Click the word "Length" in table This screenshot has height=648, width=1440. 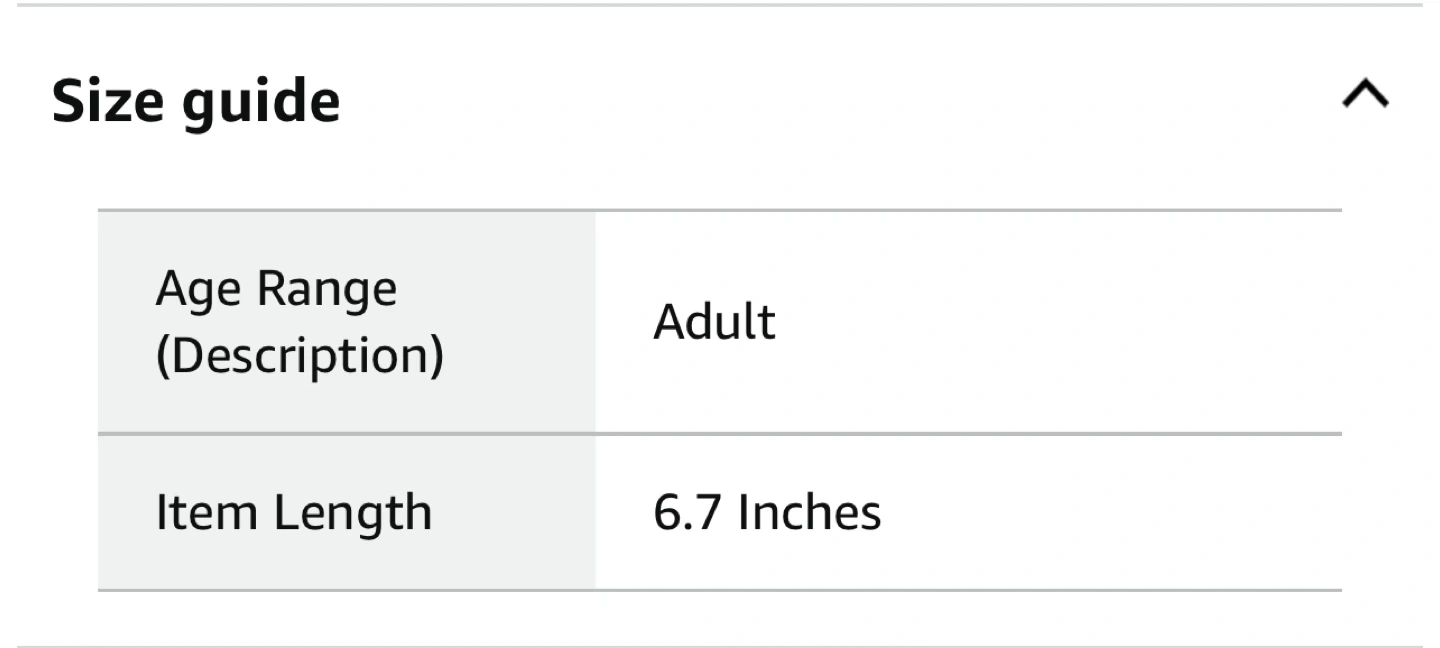pyautogui.click(x=352, y=514)
